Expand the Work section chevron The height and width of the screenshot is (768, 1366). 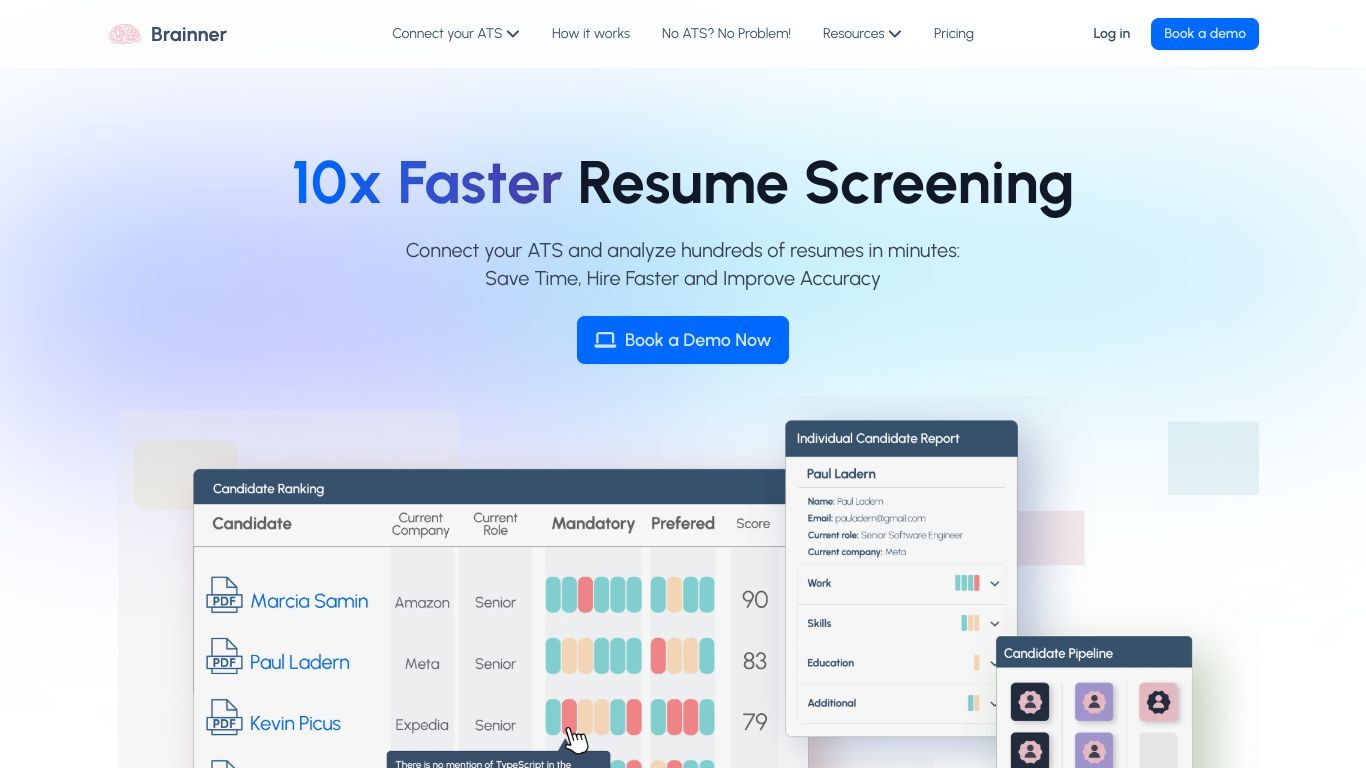995,583
